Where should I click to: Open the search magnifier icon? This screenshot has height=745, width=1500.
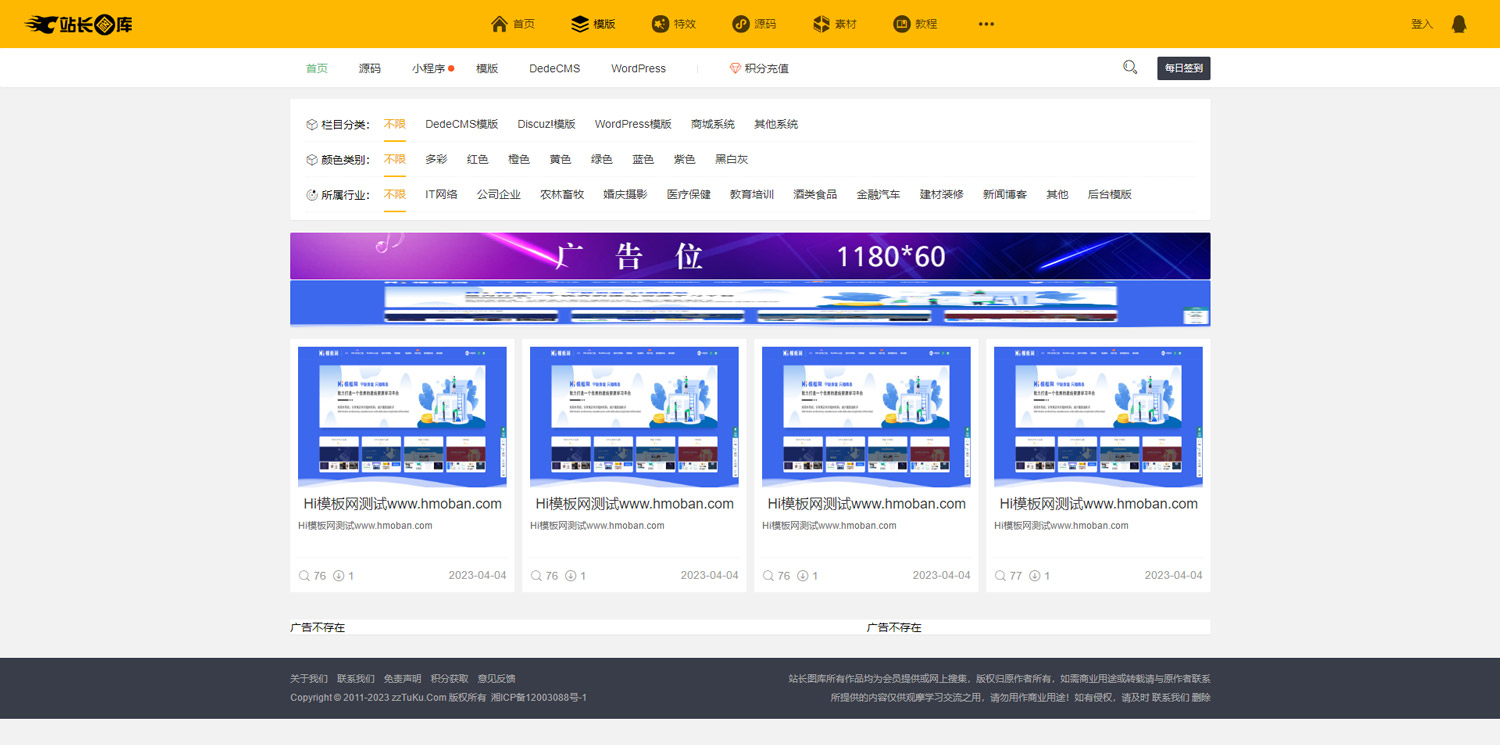click(x=1130, y=68)
